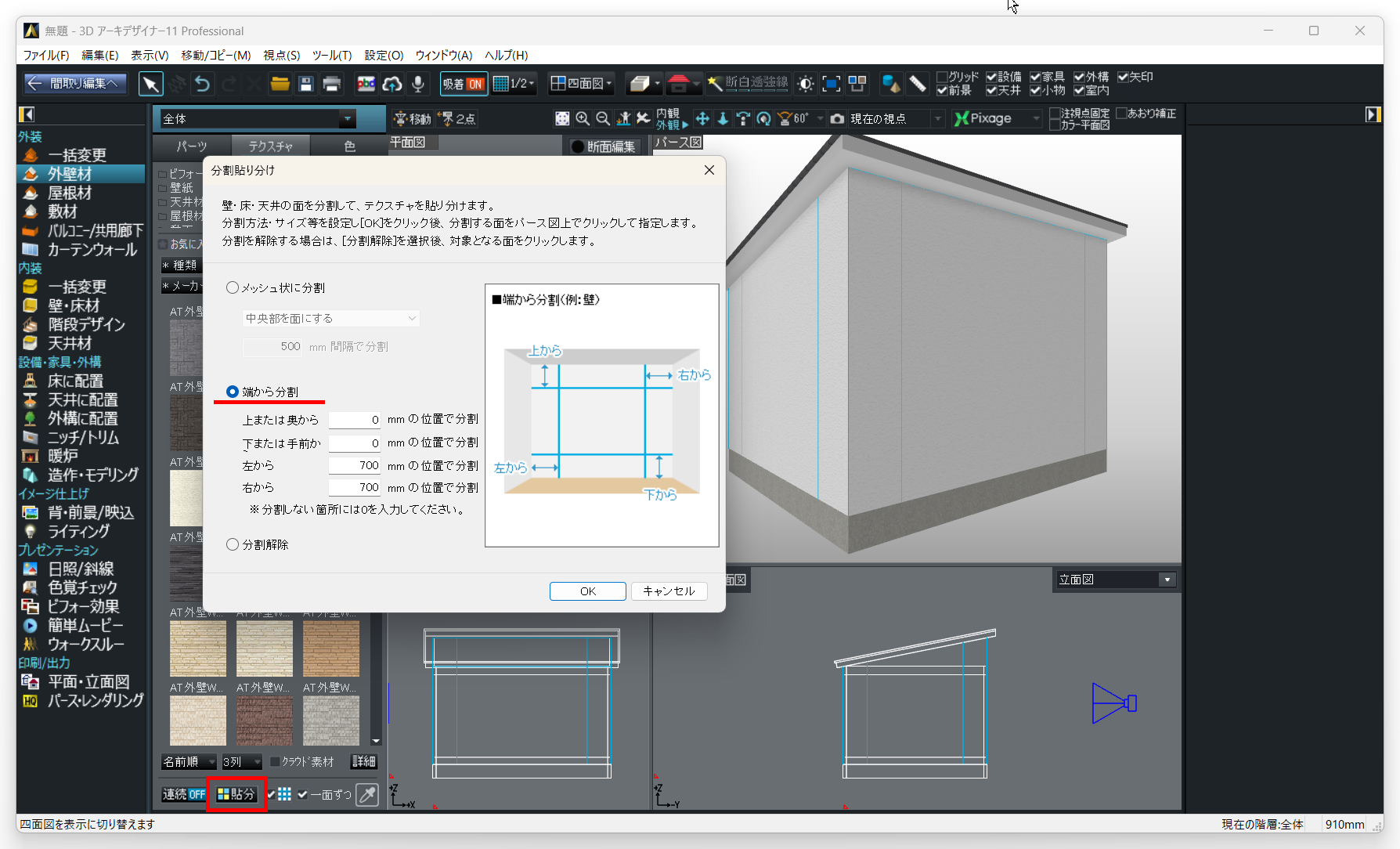Click the zoom in magnifier icon
This screenshot has width=1400, height=849.
pos(583,118)
